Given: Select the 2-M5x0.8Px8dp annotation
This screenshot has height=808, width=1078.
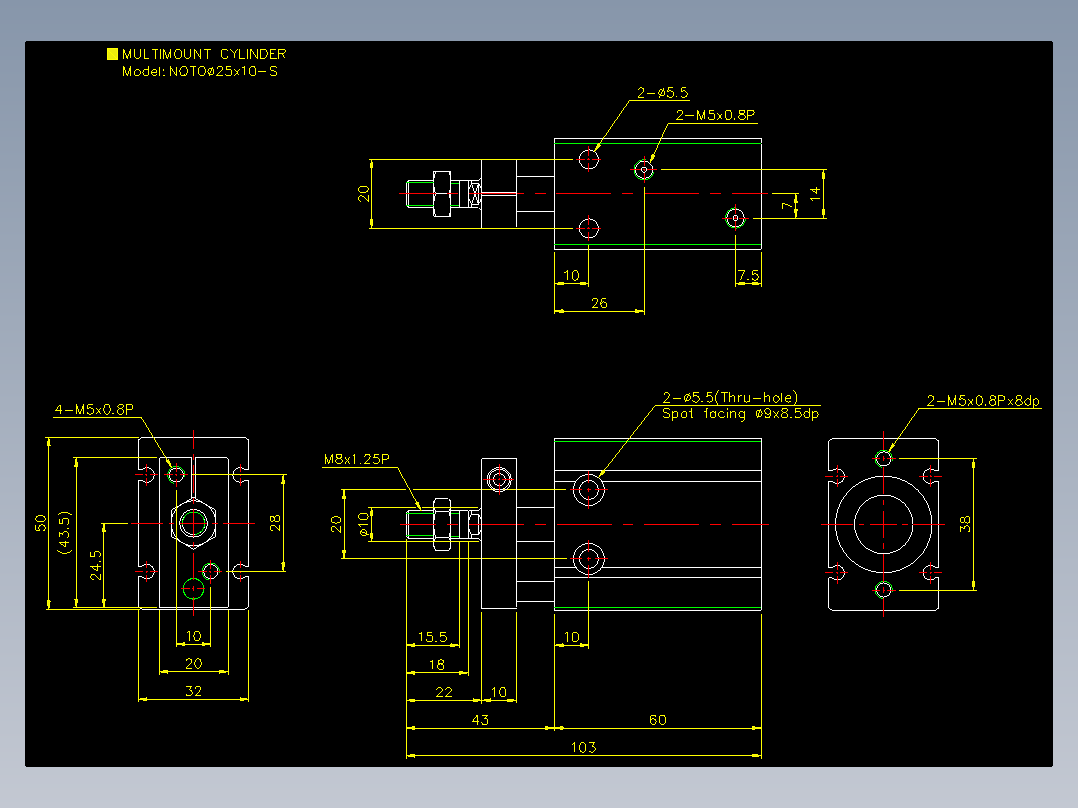Looking at the screenshot, I should [983, 401].
